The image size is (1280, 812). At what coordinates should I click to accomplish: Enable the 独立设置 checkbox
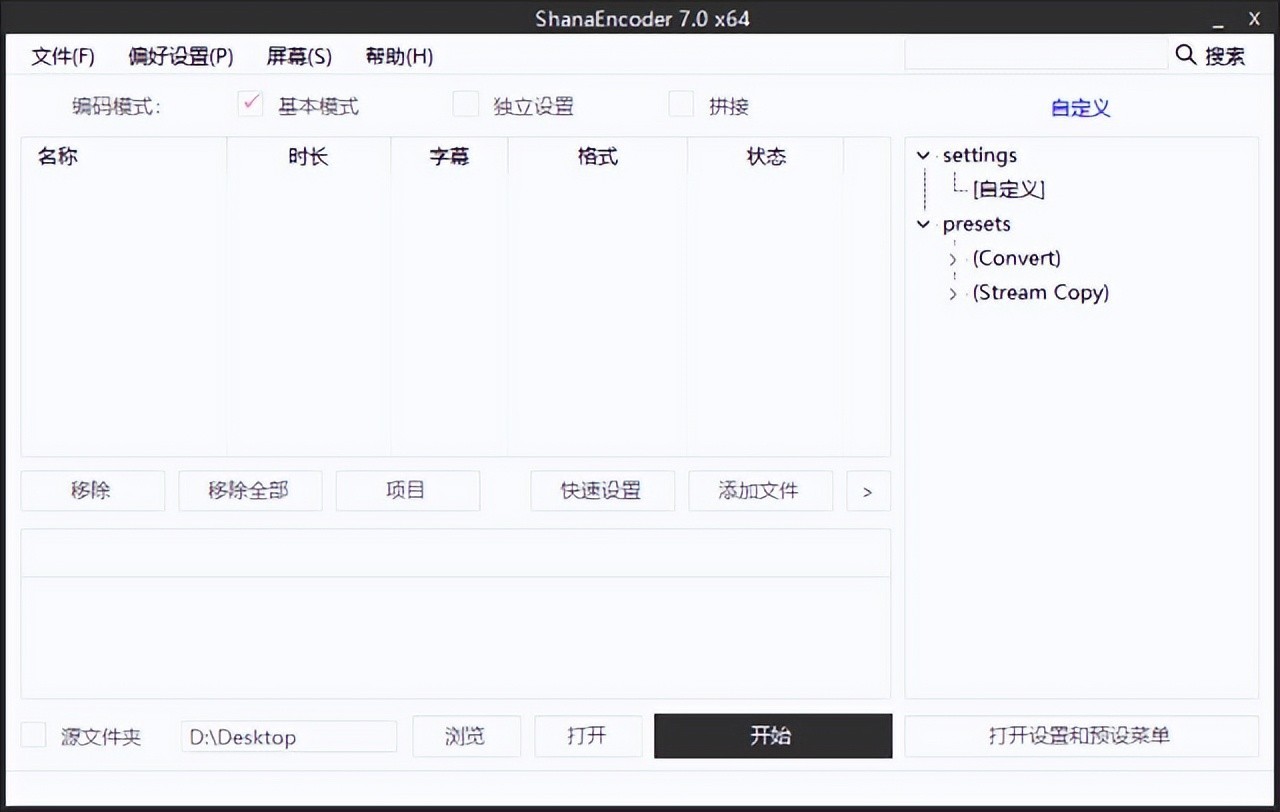[x=465, y=103]
